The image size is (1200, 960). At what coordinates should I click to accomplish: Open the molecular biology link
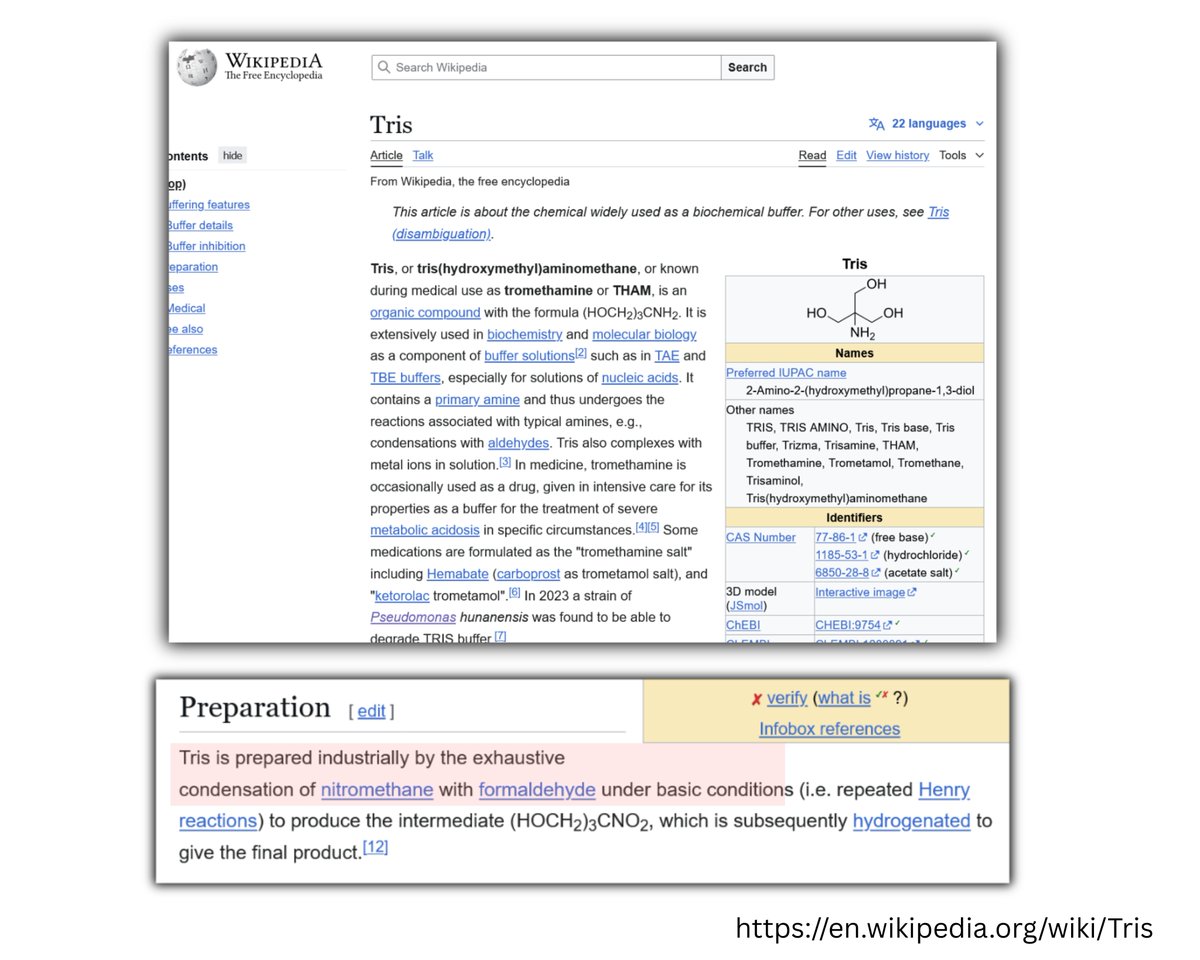pyautogui.click(x=644, y=334)
